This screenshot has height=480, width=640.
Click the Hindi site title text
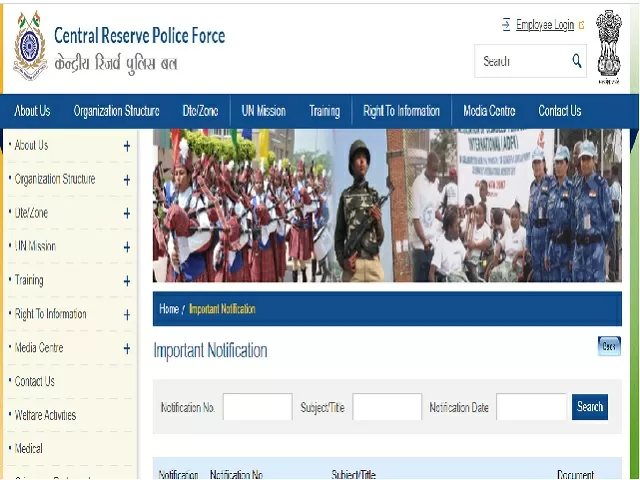(x=116, y=64)
